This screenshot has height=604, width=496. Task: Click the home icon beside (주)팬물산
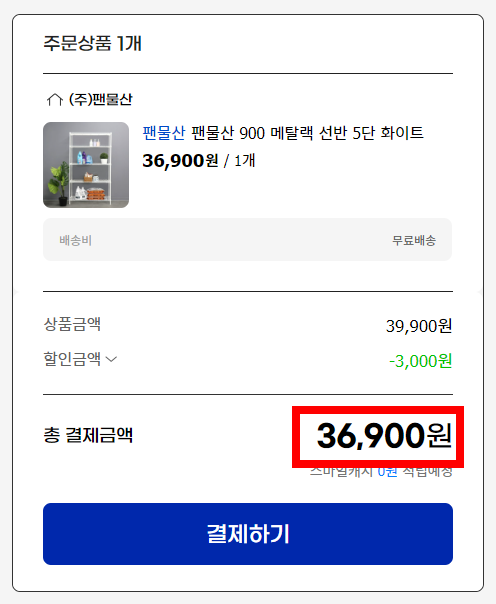(55, 99)
